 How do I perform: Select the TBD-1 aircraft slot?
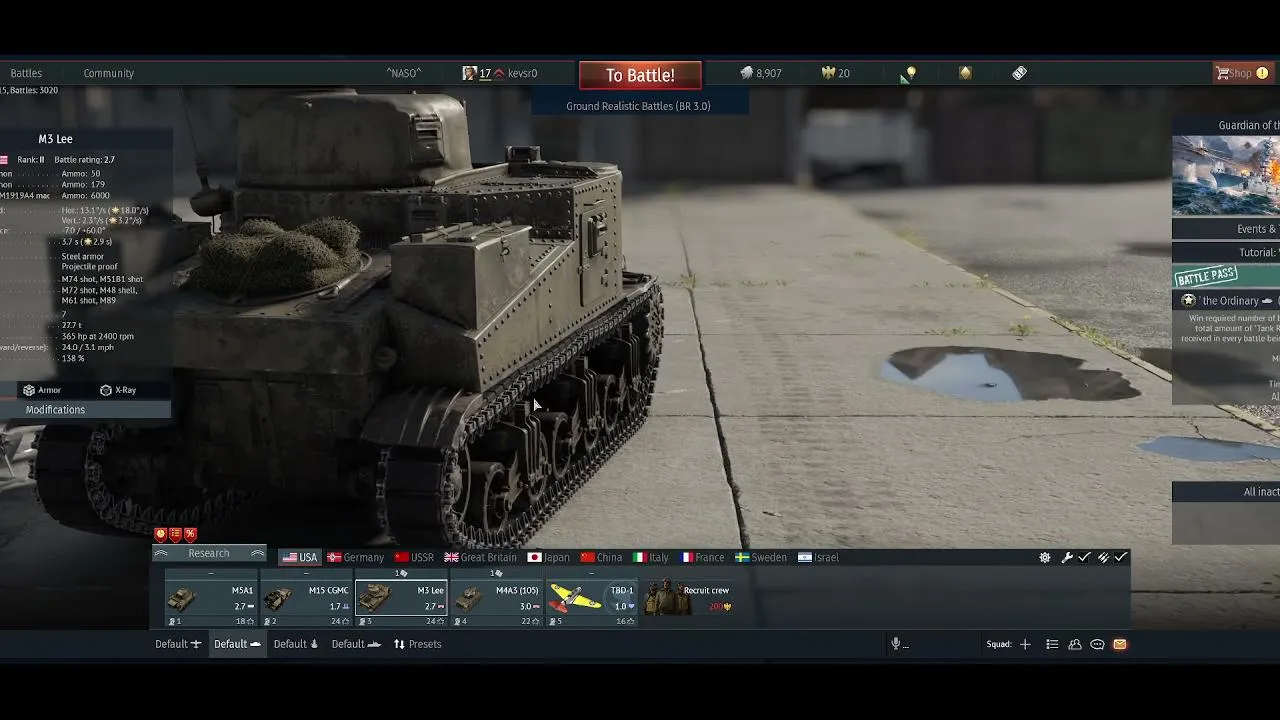coord(591,598)
